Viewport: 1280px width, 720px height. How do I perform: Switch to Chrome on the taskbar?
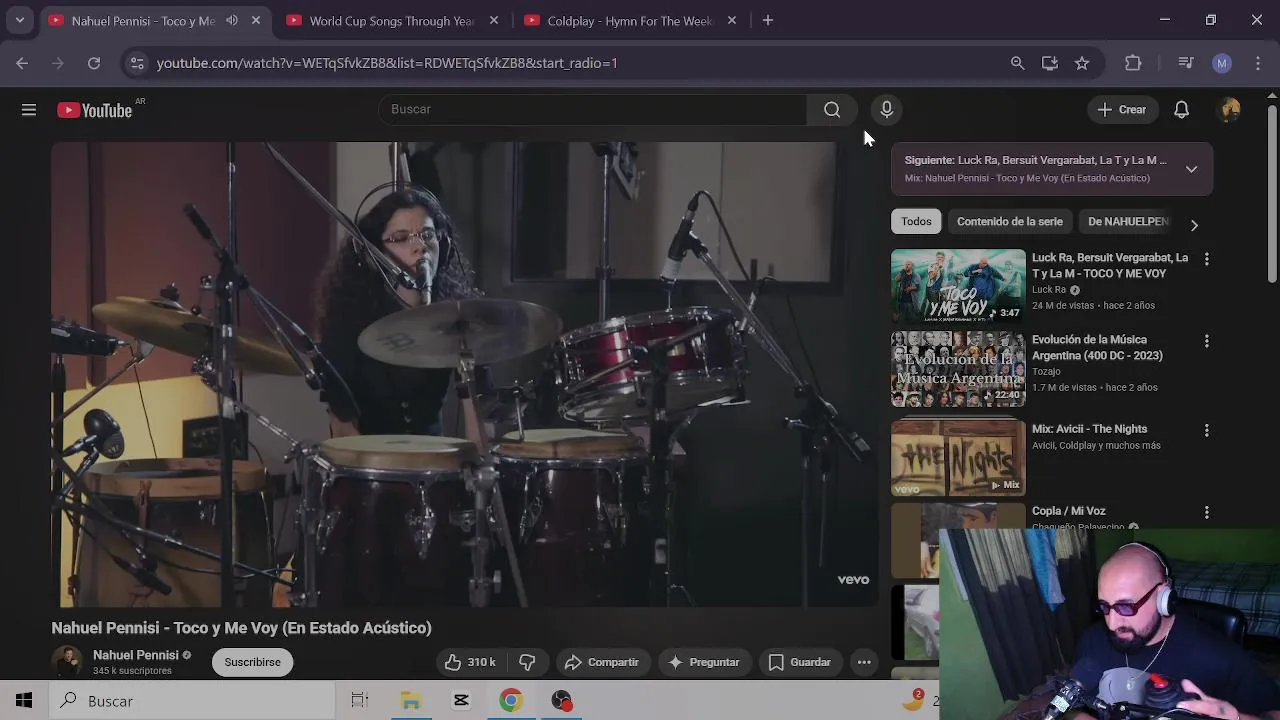(x=511, y=701)
